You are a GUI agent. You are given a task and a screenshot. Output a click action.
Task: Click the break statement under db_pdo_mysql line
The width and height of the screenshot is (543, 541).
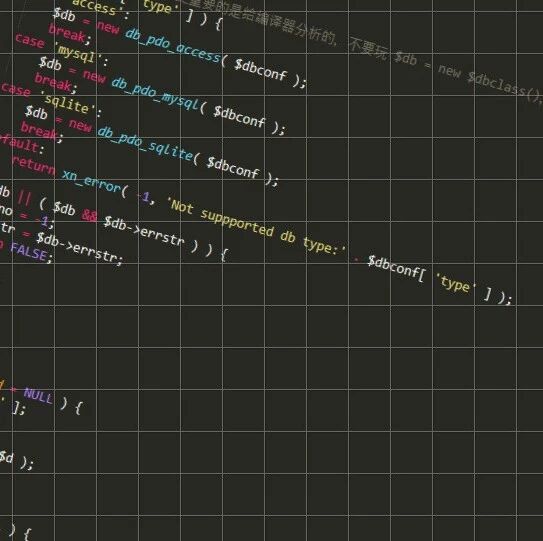pyautogui.click(x=55, y=83)
